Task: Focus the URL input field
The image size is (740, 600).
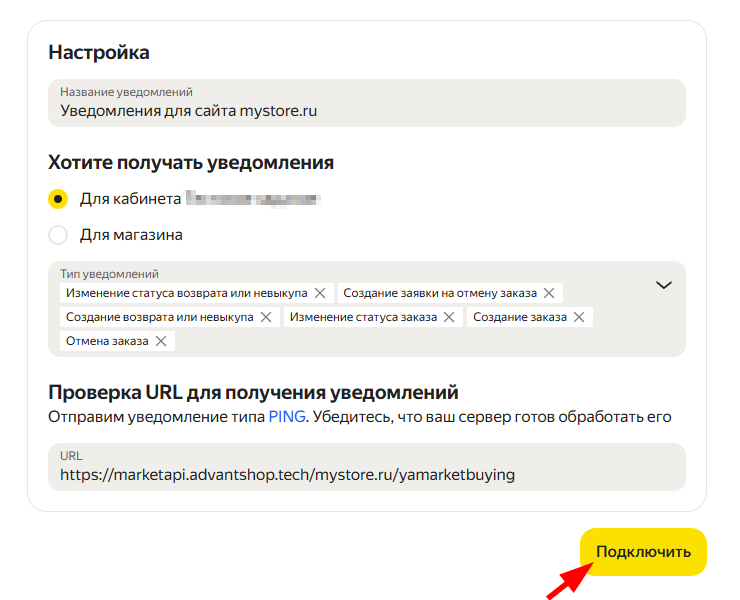Action: 366,474
